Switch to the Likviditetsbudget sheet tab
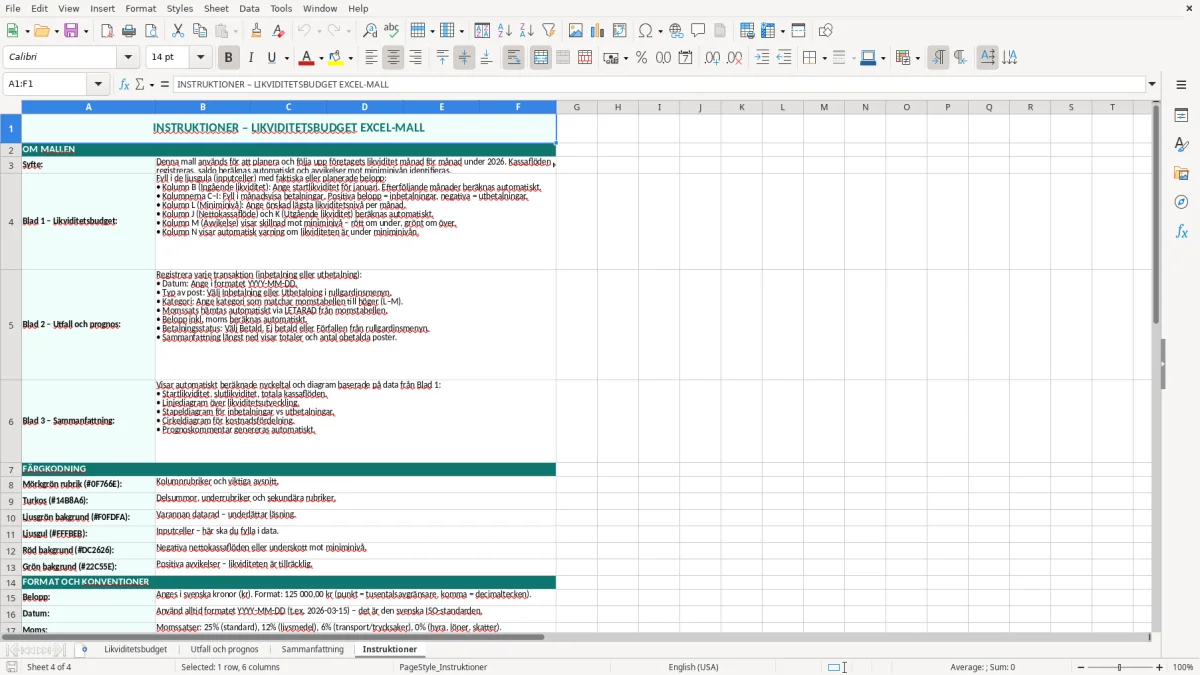This screenshot has height=675, width=1200. (135, 650)
